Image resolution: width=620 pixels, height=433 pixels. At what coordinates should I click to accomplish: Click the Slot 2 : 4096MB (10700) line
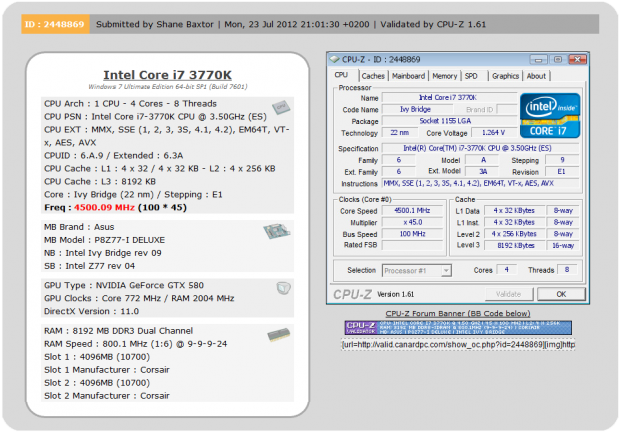(x=97, y=383)
